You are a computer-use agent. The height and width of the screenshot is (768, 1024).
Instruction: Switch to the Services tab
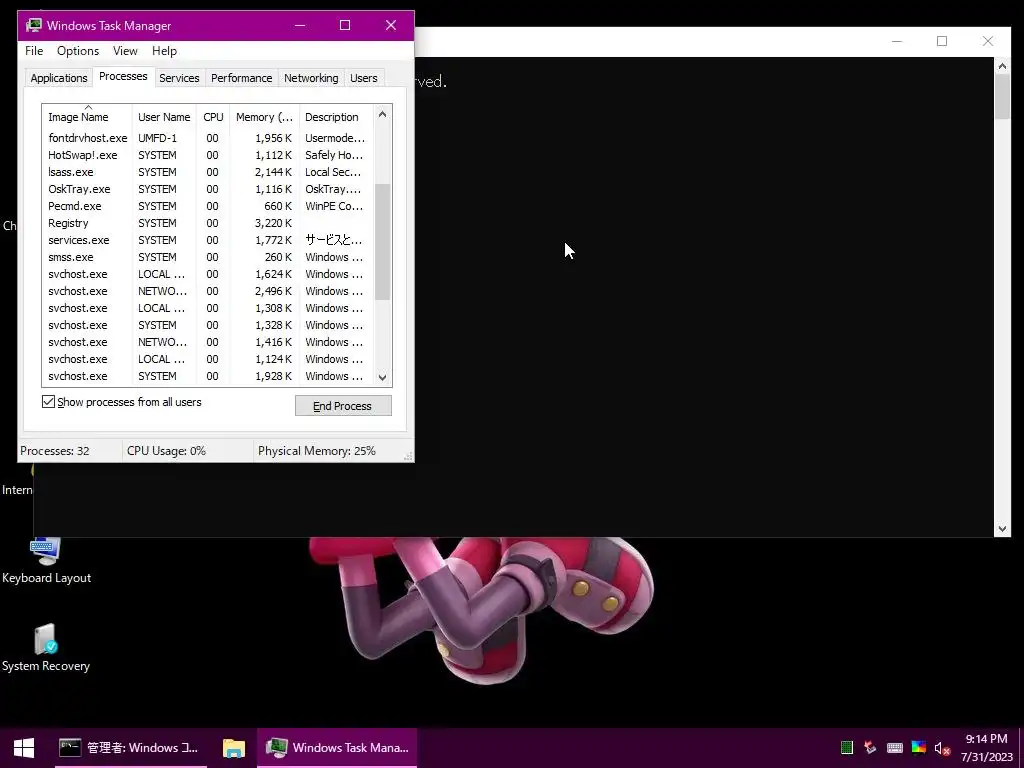click(179, 78)
